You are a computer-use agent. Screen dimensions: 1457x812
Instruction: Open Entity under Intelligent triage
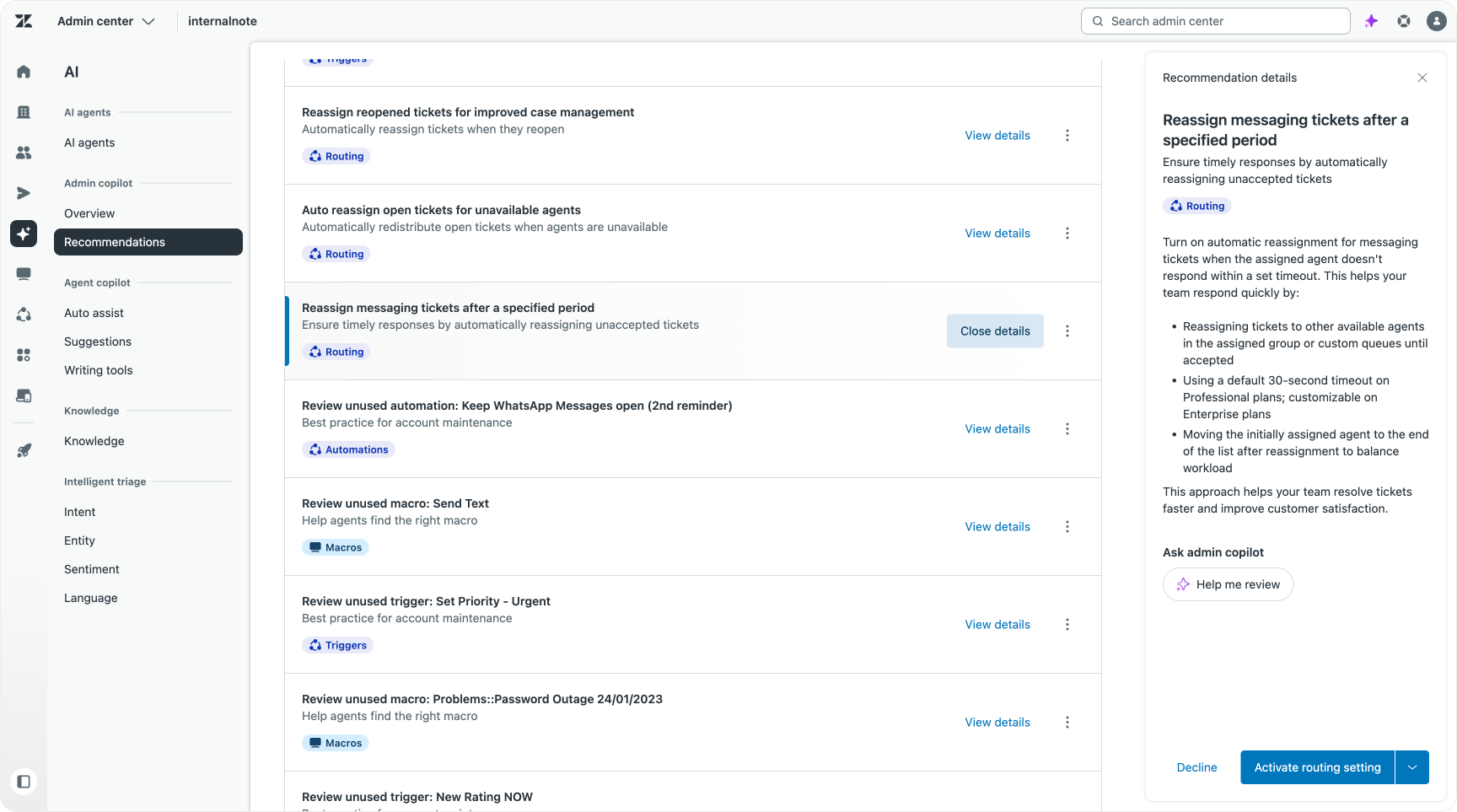click(79, 540)
